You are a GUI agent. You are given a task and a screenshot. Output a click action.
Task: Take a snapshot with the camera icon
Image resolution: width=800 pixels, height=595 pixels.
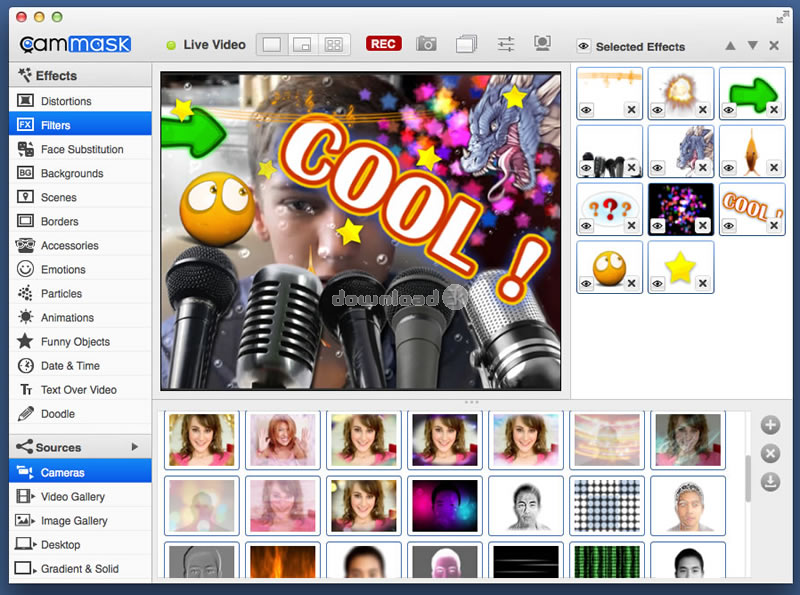coord(427,44)
